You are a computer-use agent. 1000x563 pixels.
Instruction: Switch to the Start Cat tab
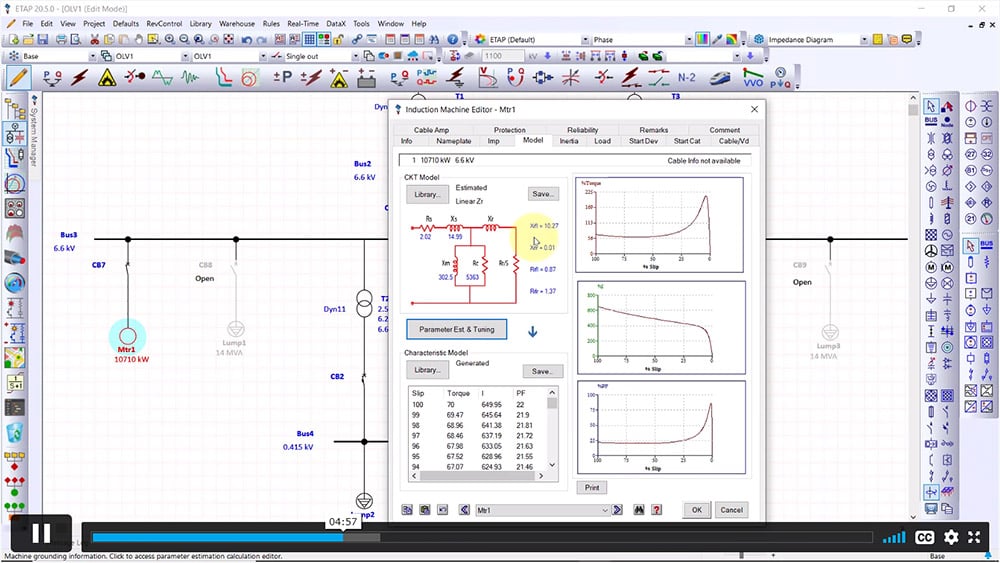[x=687, y=141]
